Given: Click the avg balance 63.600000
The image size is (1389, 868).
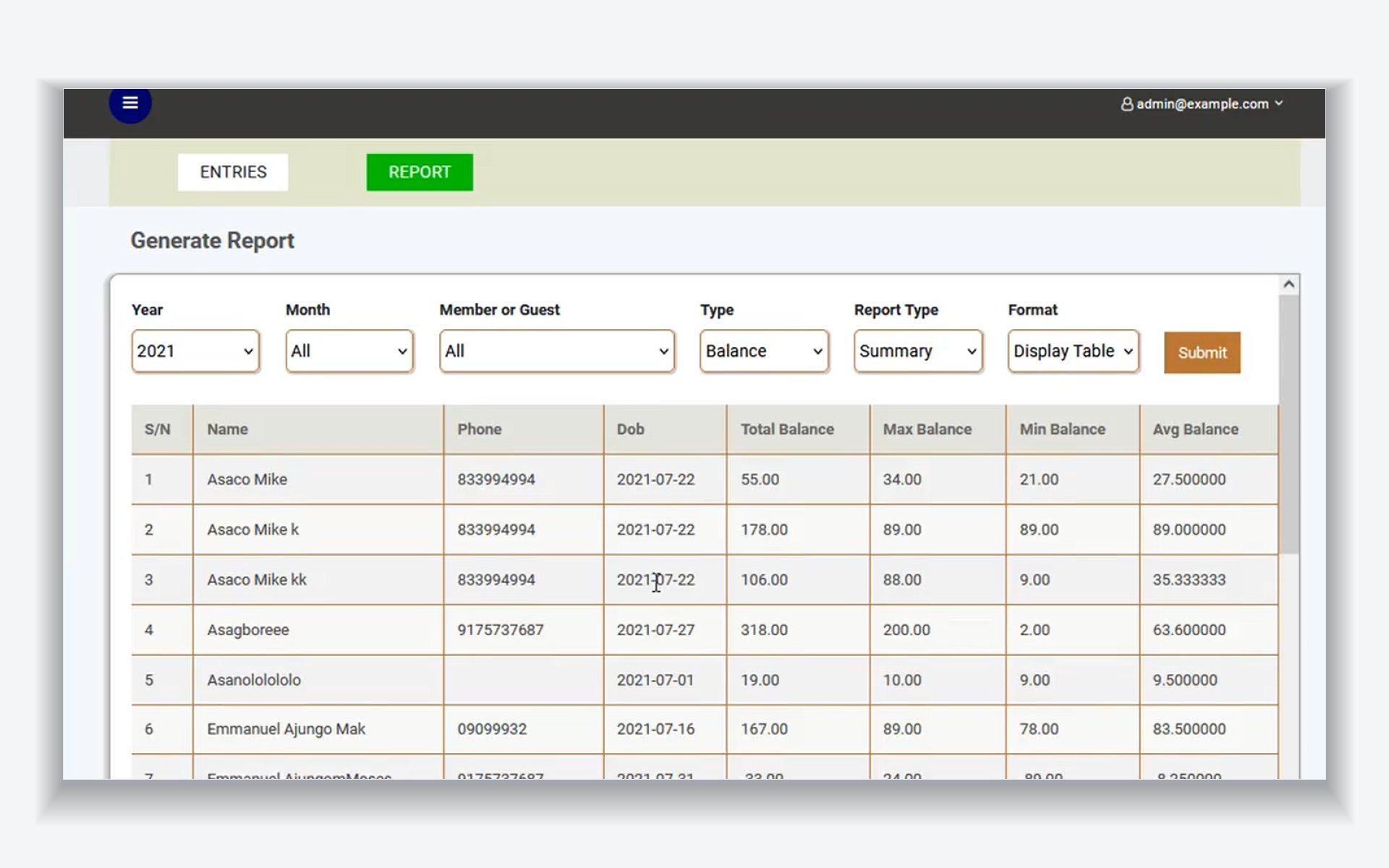Looking at the screenshot, I should tap(1189, 630).
